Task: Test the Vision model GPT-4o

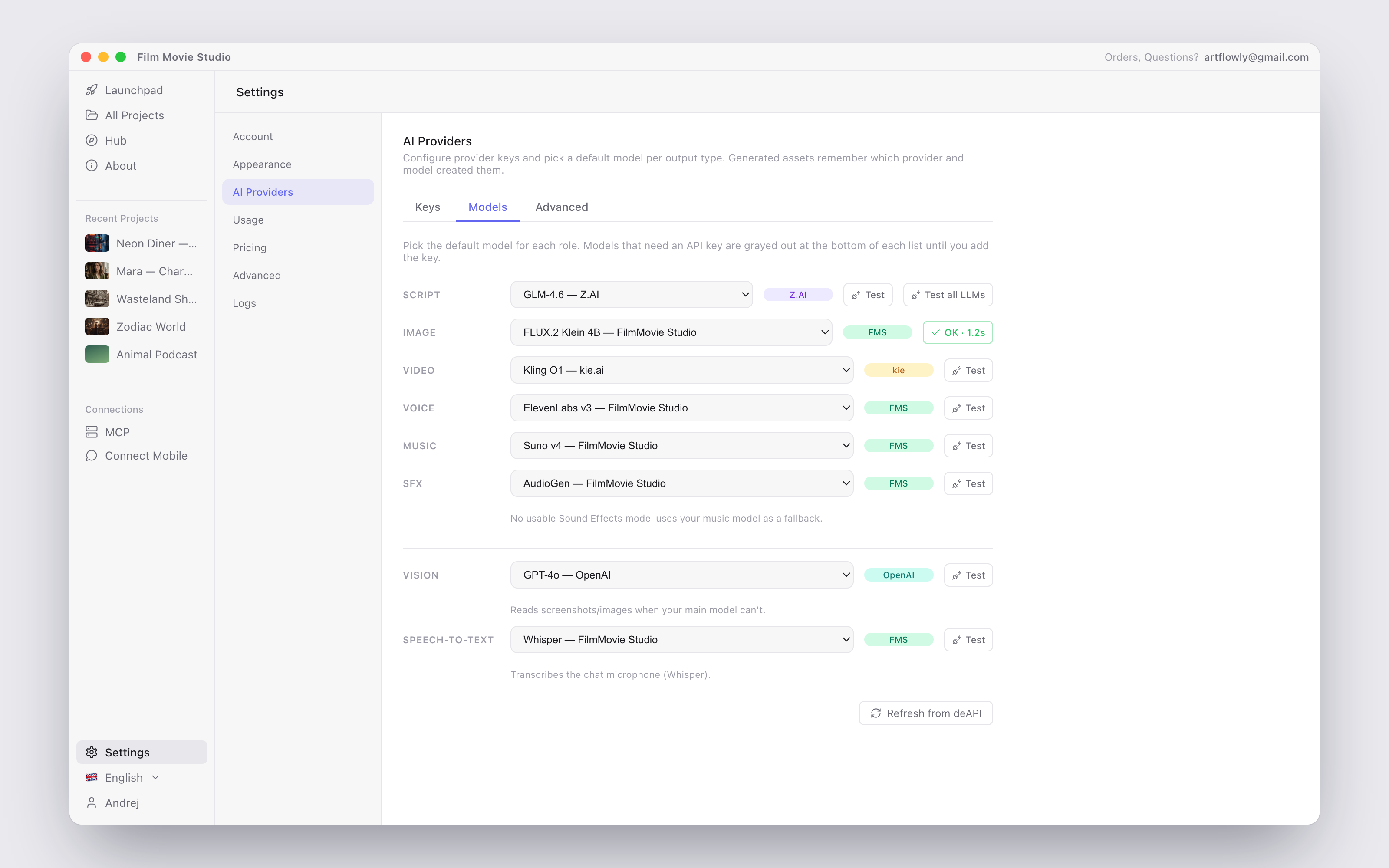Action: [968, 575]
